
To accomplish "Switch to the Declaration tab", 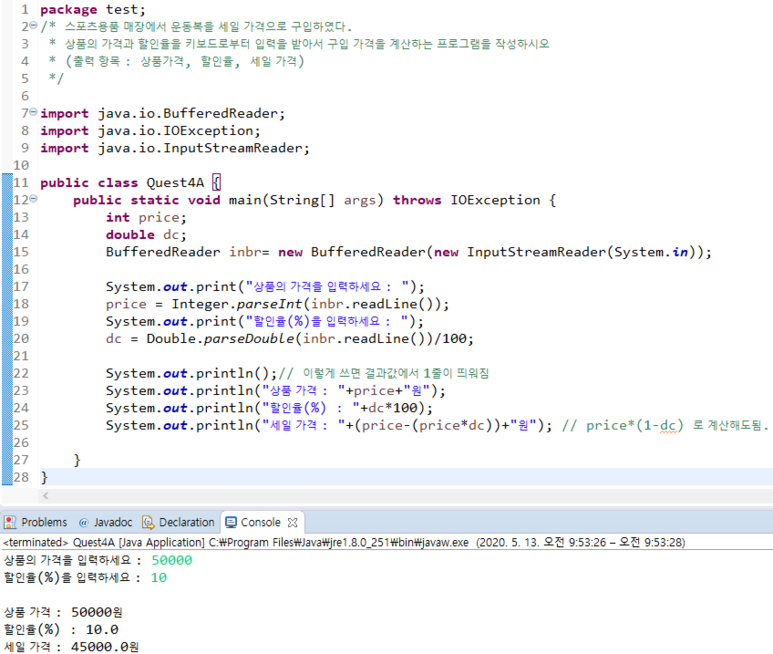I will [x=186, y=522].
